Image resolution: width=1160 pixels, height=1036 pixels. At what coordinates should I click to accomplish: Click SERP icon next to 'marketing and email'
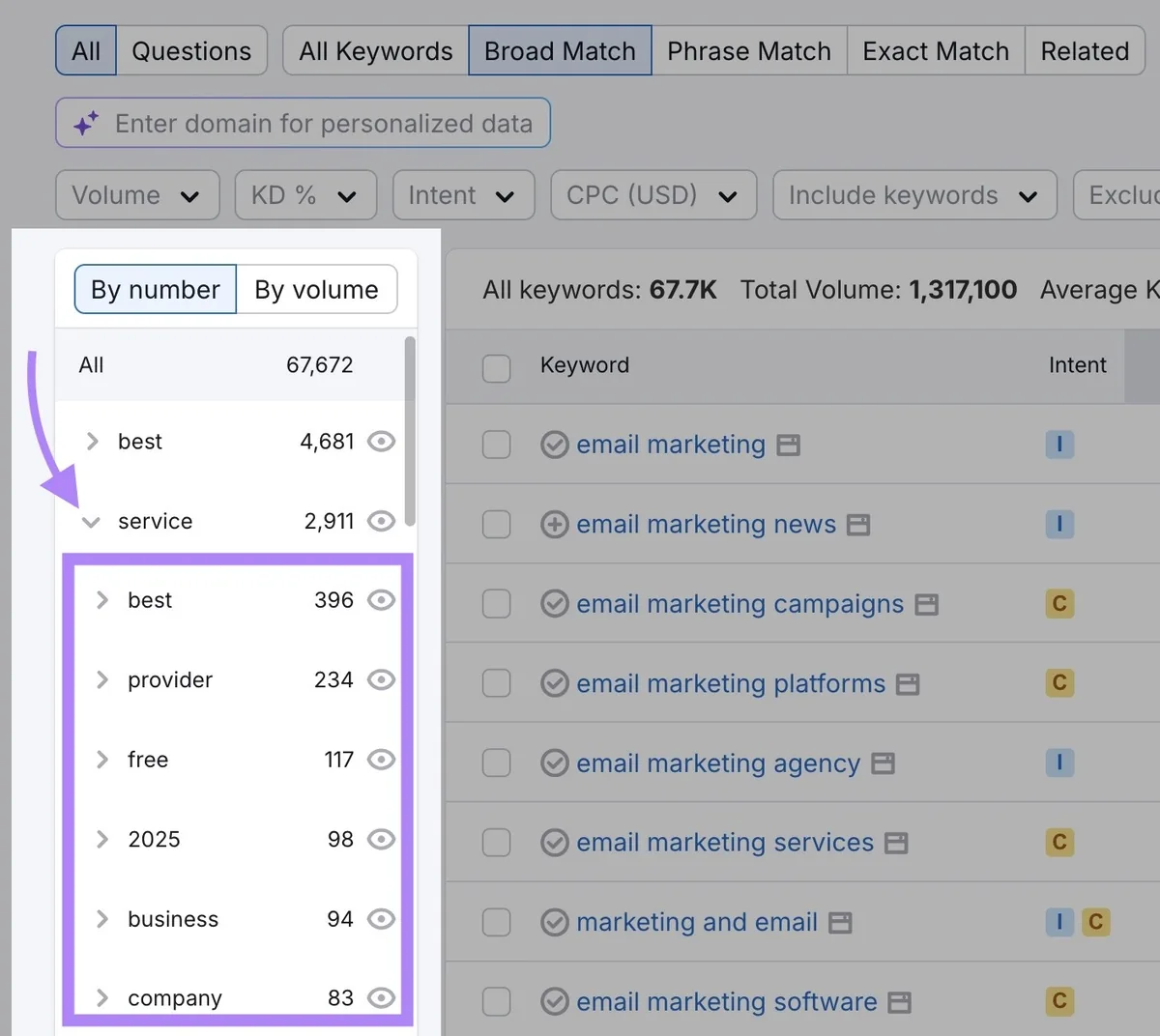tap(840, 923)
